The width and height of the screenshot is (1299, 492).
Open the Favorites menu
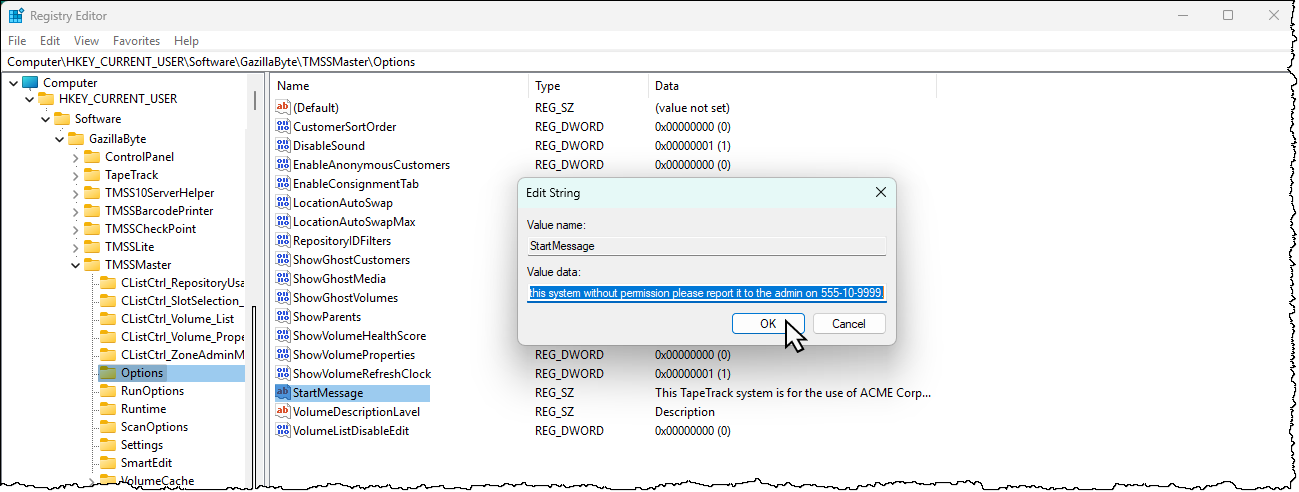[x=136, y=41]
